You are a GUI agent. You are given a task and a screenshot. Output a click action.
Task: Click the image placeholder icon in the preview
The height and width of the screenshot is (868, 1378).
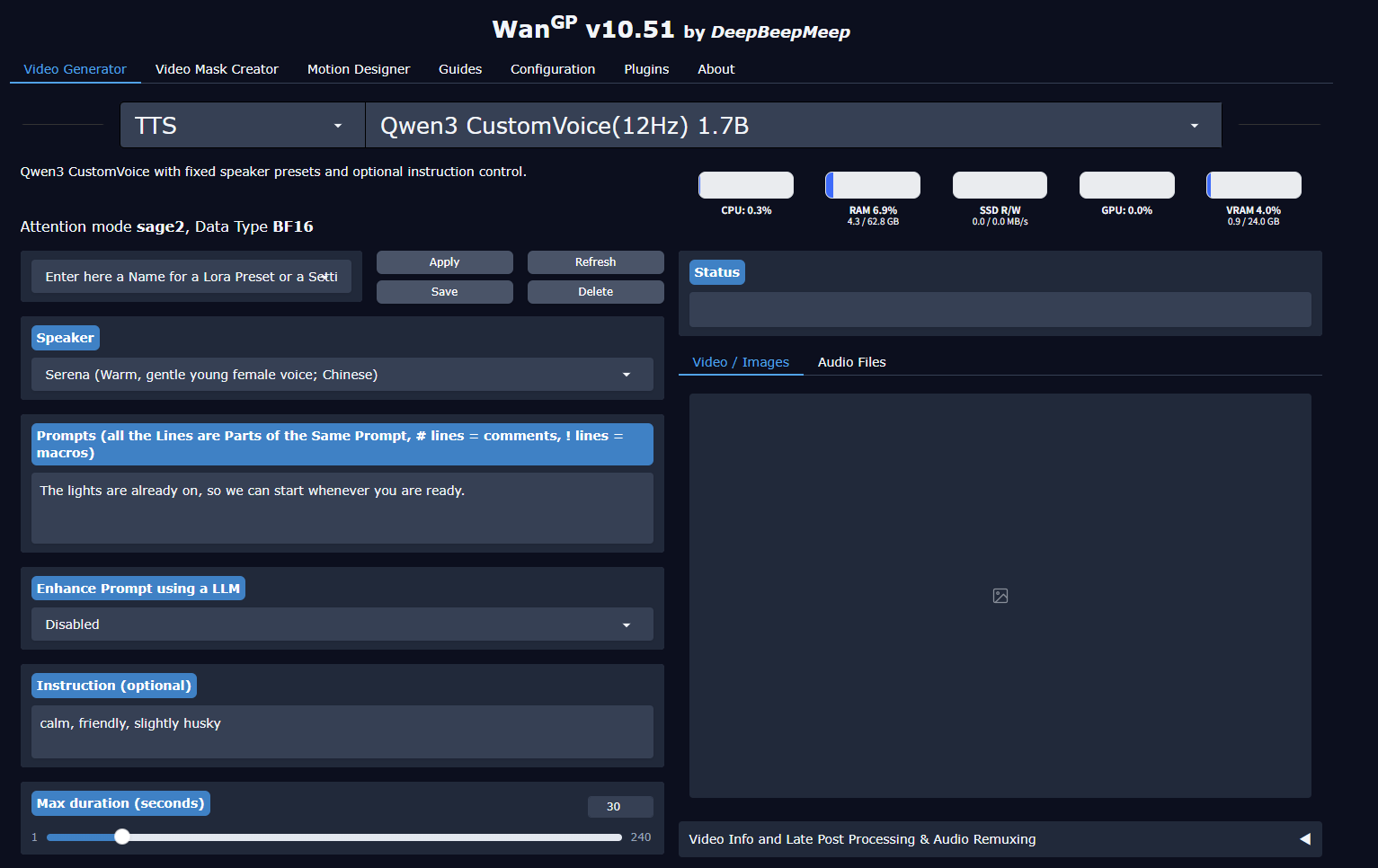click(1000, 596)
